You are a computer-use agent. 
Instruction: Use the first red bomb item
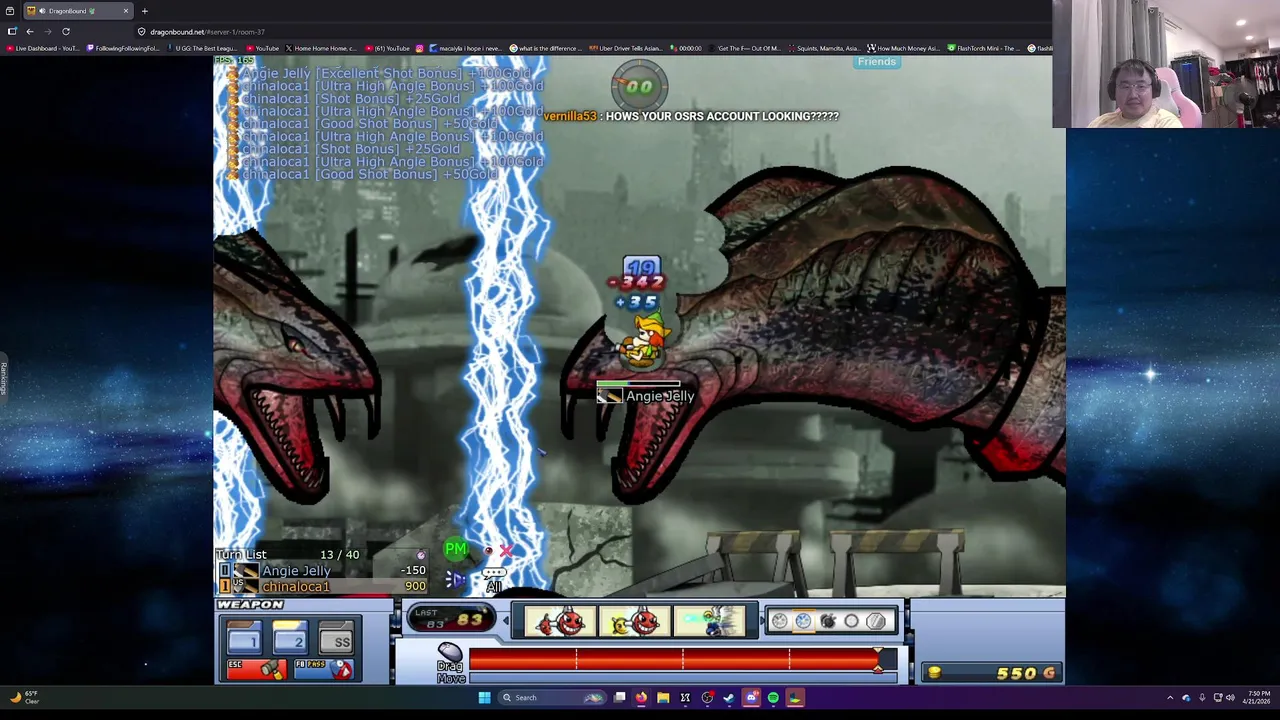[560, 621]
